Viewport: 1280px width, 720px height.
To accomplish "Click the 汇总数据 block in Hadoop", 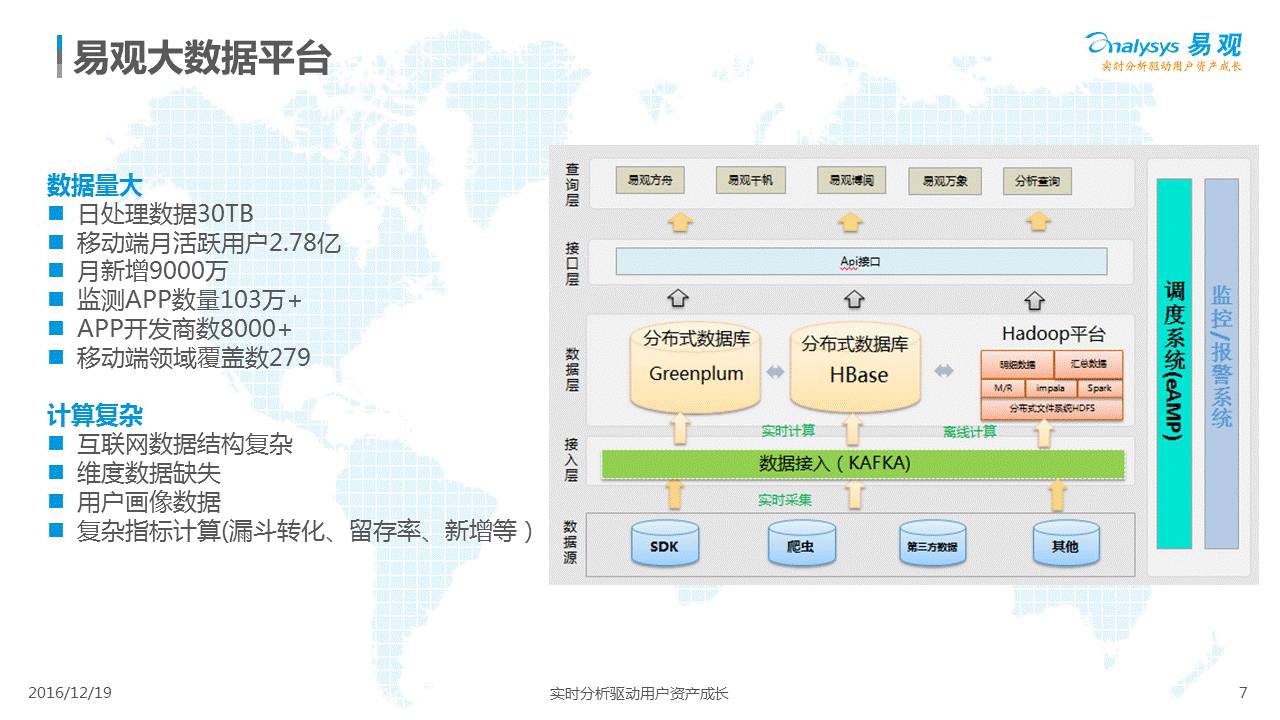I will coord(1088,364).
